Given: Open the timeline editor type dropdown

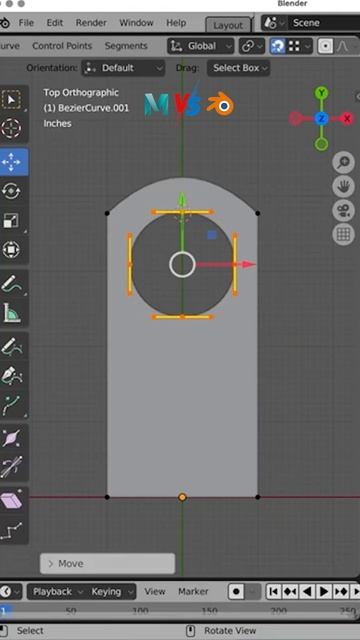Looking at the screenshot, I should pyautogui.click(x=10, y=591).
